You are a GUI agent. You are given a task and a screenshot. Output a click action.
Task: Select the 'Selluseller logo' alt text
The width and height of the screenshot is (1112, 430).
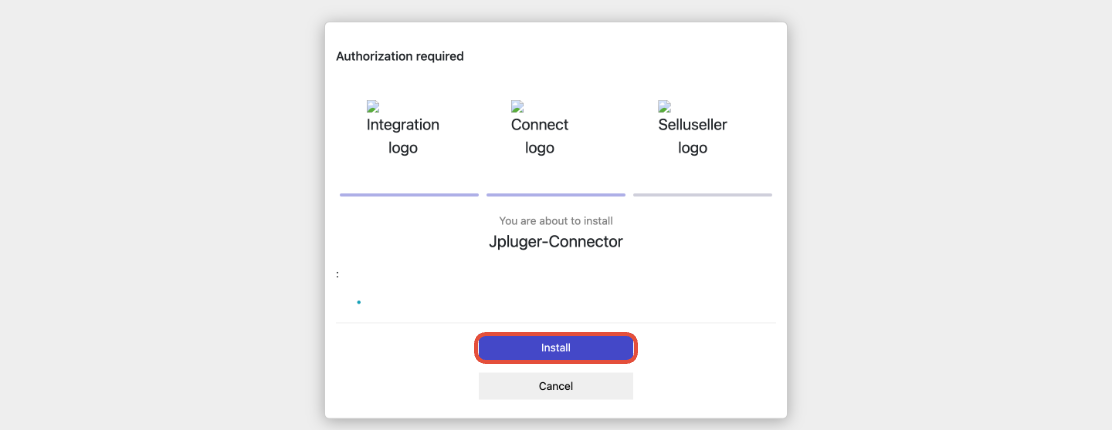(693, 136)
